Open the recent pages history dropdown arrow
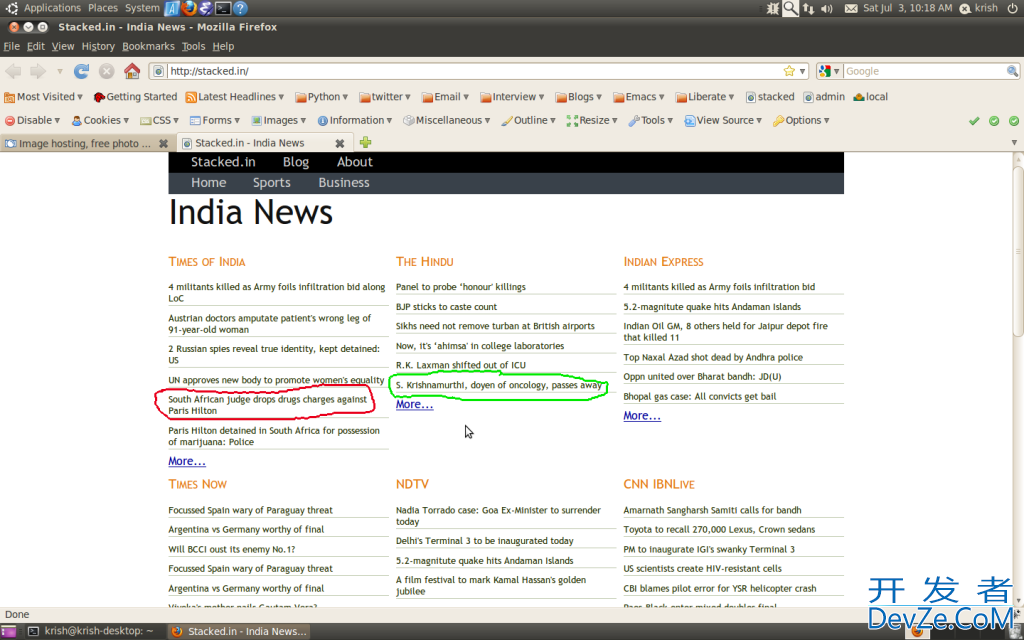Viewport: 1024px width, 640px height. (x=59, y=71)
